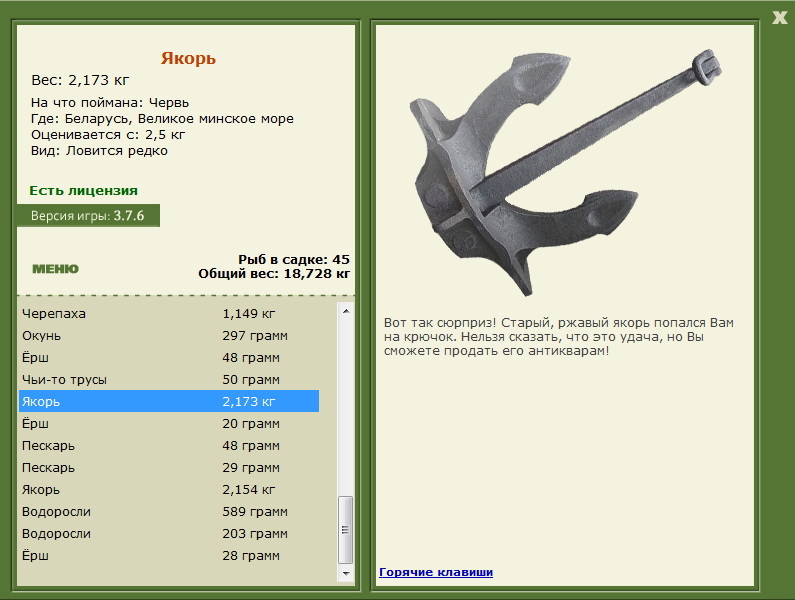This screenshot has height=600, width=795.
Task: Select the Пескарь 29 грамм entry
Action: point(169,468)
